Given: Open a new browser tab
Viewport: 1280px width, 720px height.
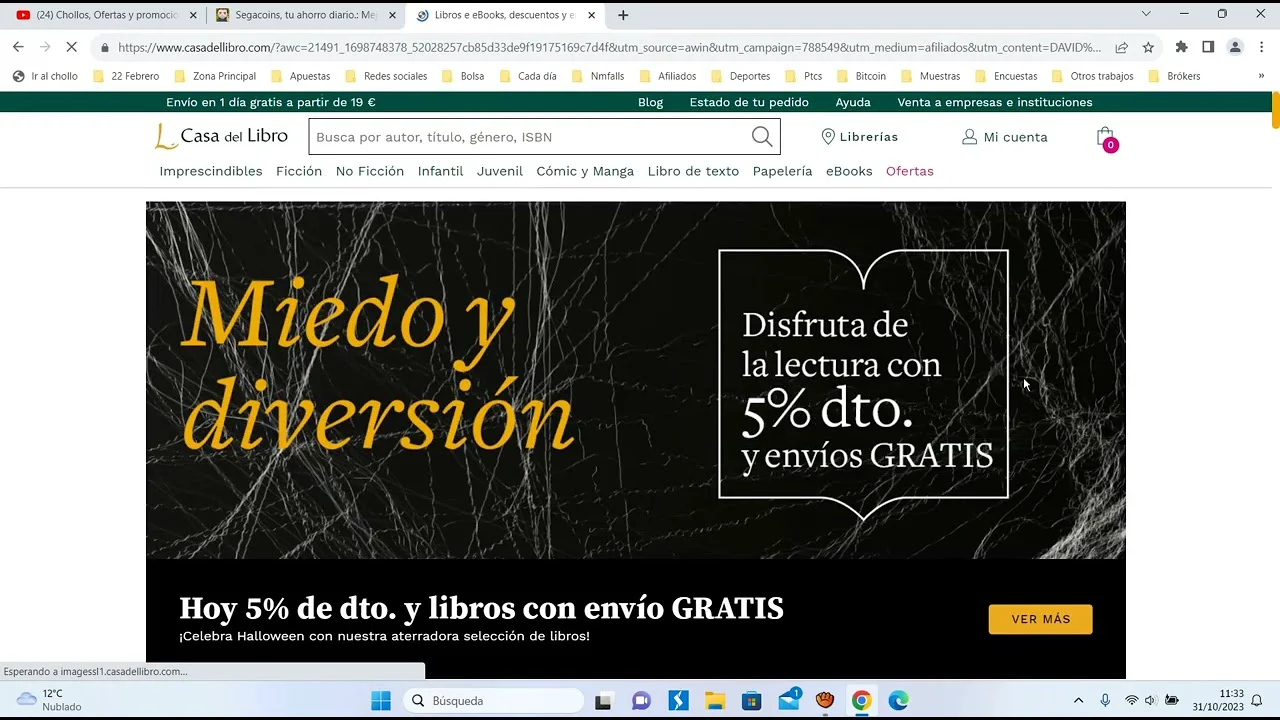Looking at the screenshot, I should point(623,15).
